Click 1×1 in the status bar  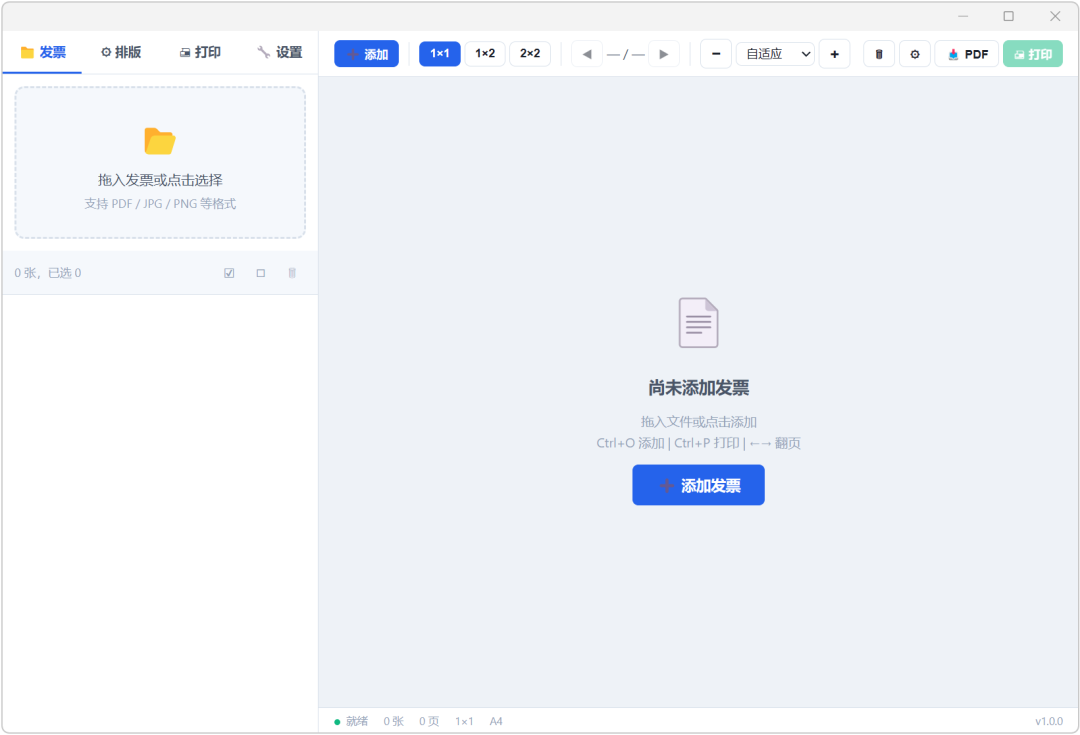point(464,721)
